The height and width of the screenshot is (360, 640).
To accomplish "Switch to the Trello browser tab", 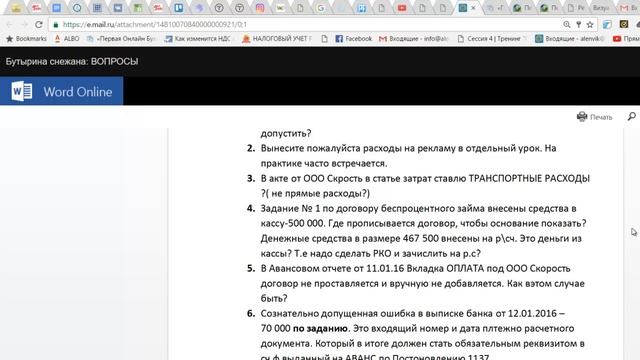I will tap(179, 8).
